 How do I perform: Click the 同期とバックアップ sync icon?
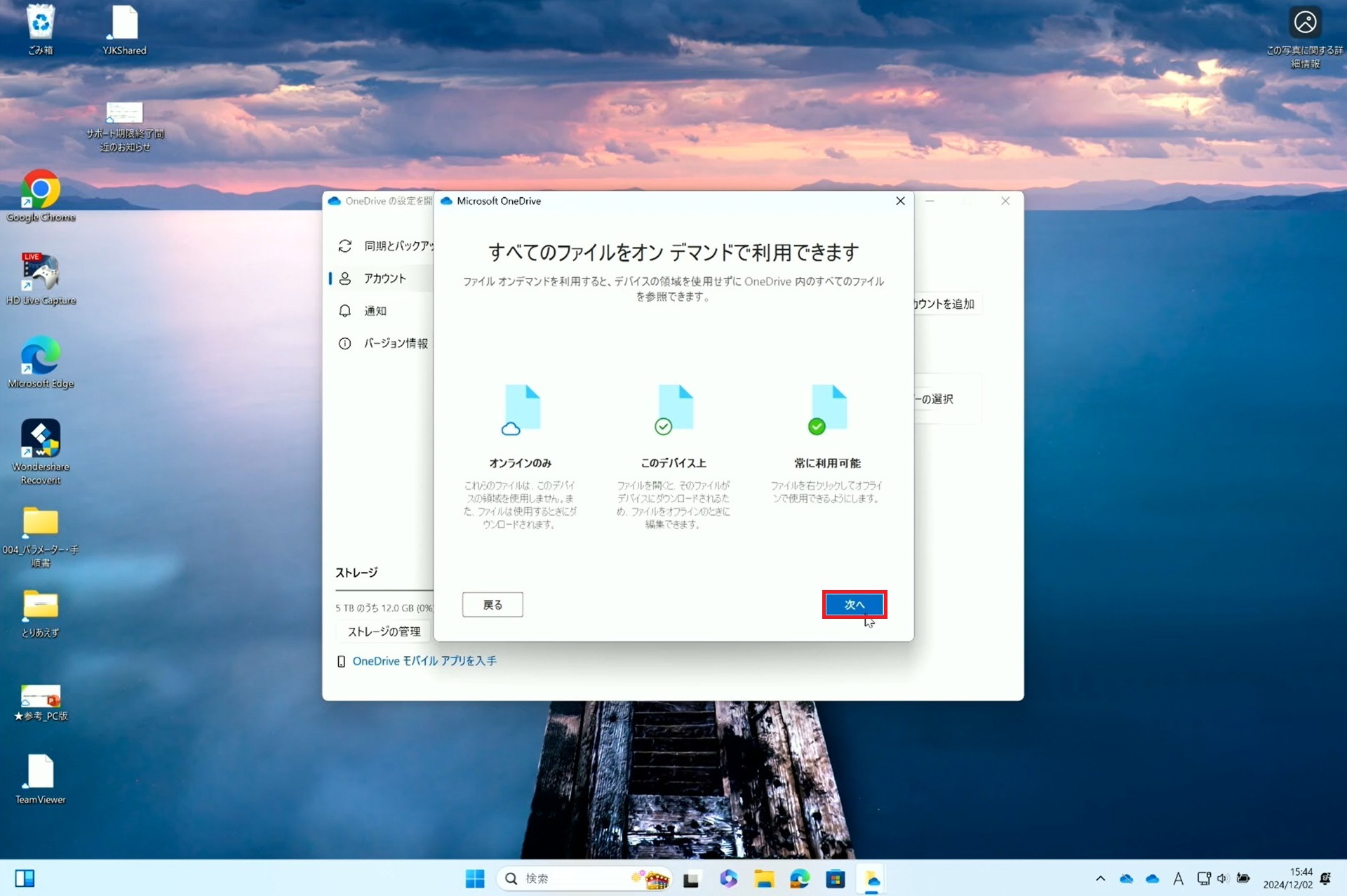[344, 246]
